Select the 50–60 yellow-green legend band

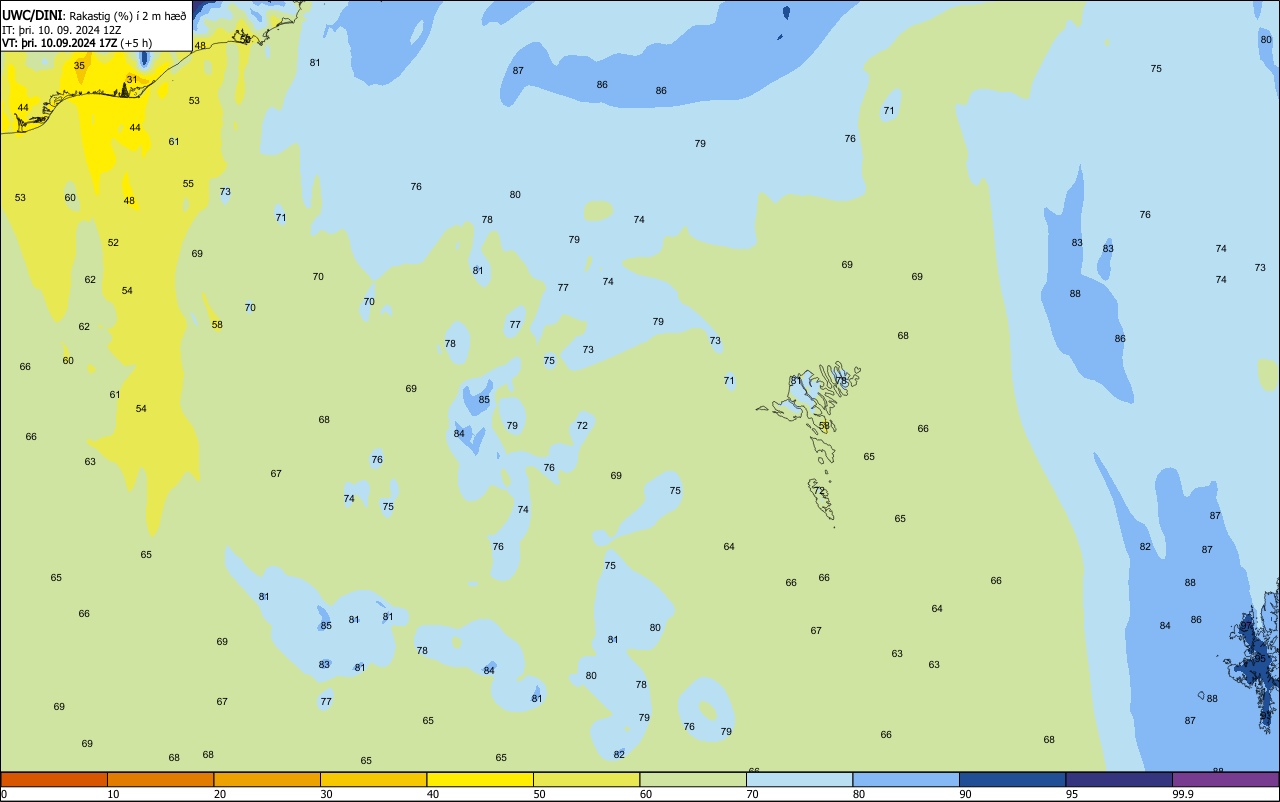click(586, 779)
